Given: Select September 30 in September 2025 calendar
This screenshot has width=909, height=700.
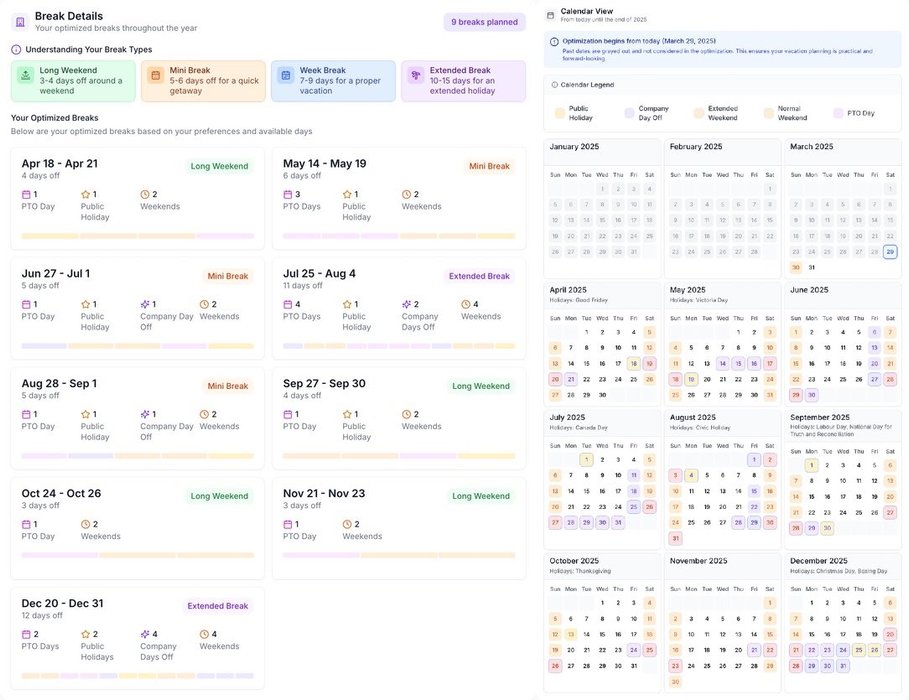Looking at the screenshot, I should point(827,528).
